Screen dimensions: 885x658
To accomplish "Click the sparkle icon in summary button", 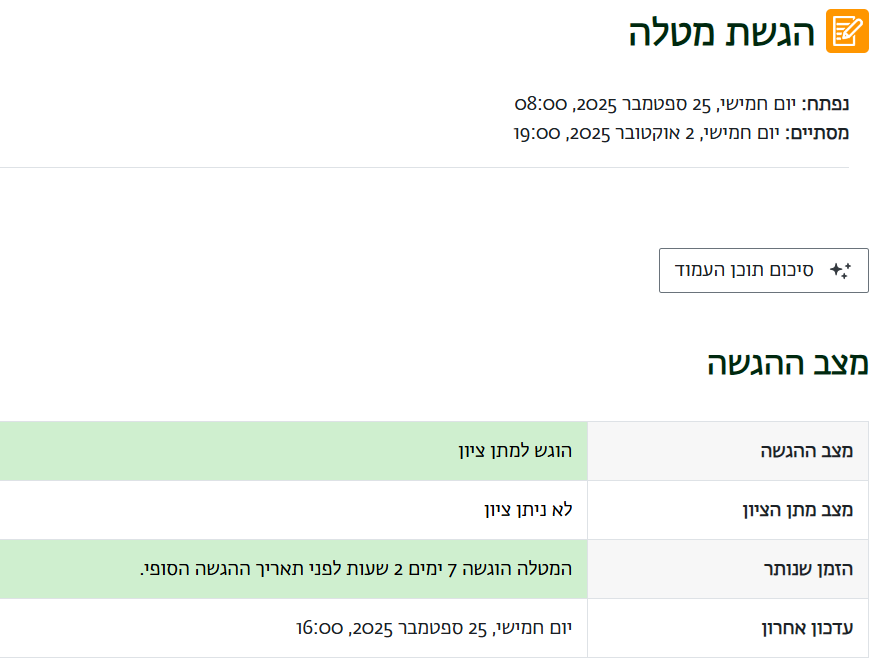I will (x=840, y=271).
